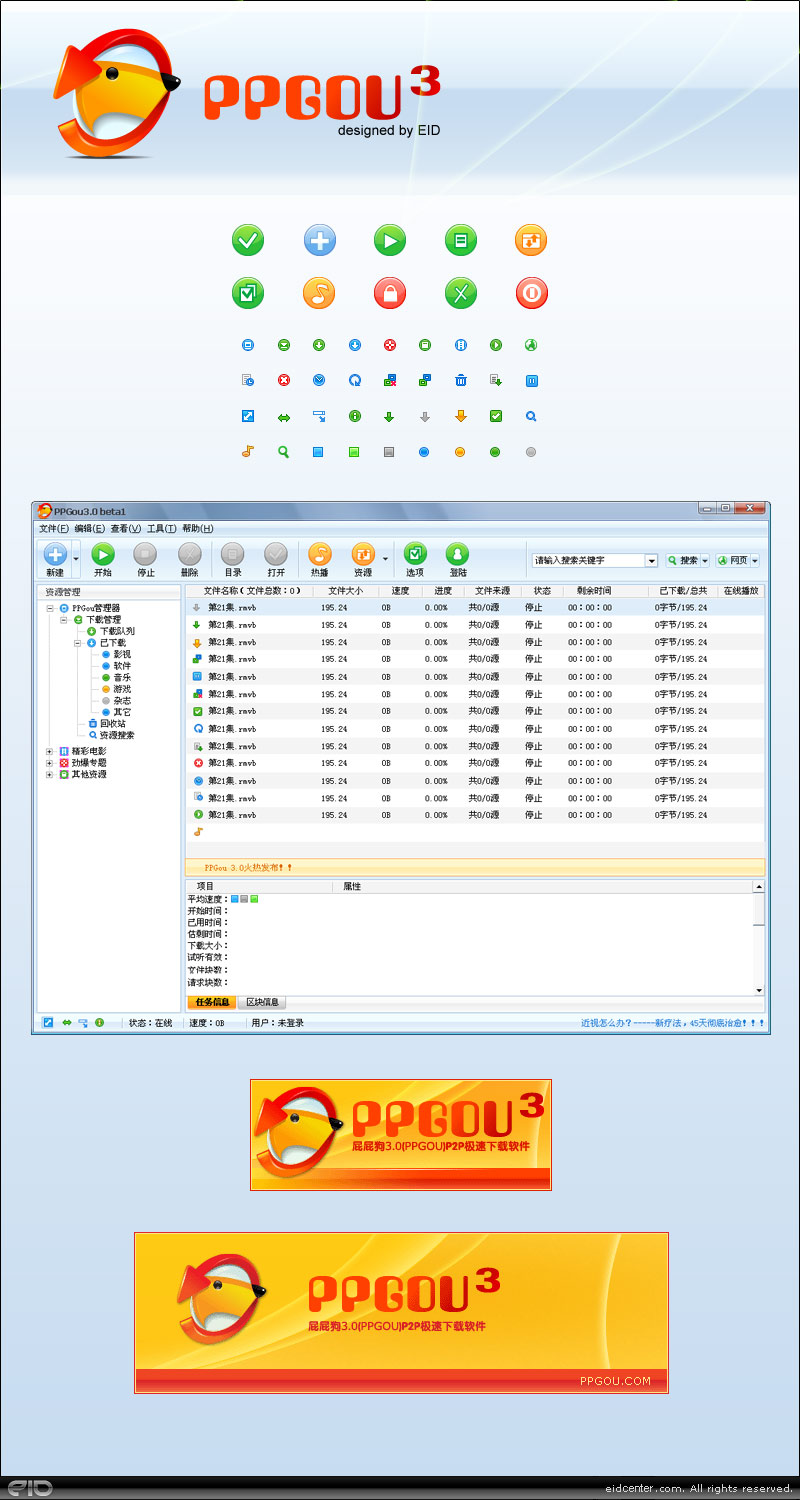This screenshot has height=1500, width=800.
Task: Click the small blue trash icon in icon grid
Action: (461, 380)
